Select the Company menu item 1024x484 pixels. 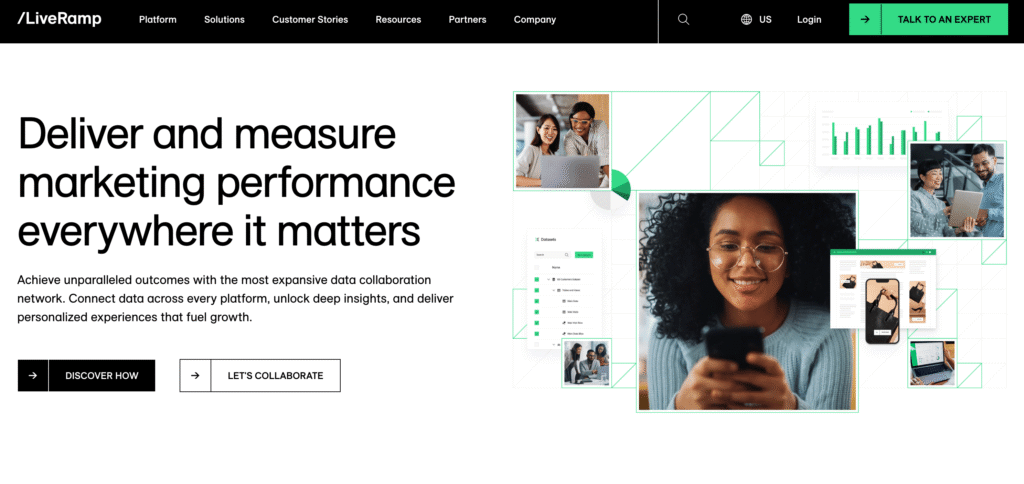click(x=535, y=20)
